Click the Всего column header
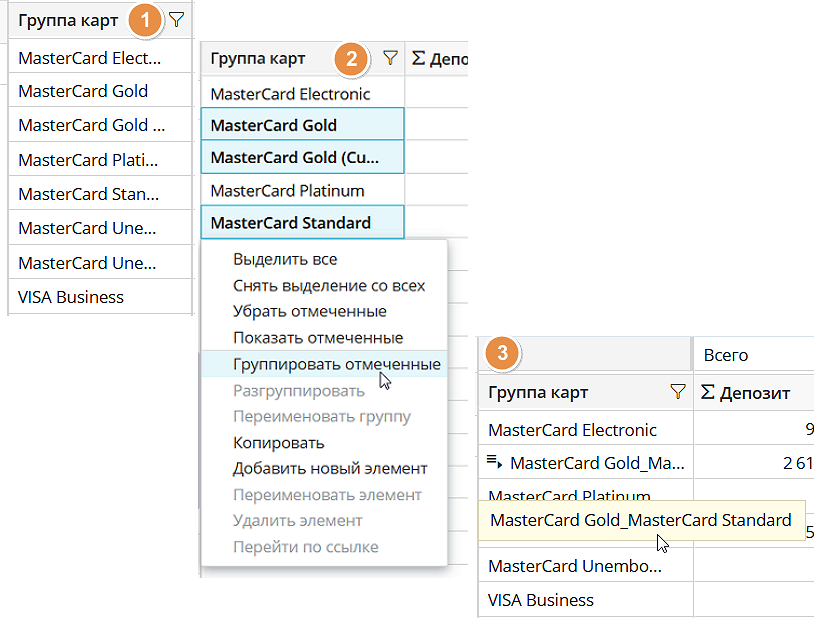Image resolution: width=814 pixels, height=618 pixels. point(726,355)
